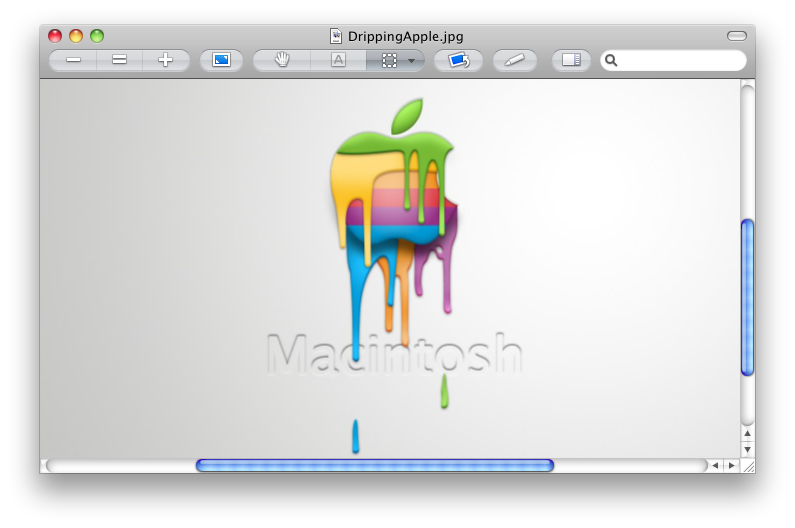
Task: Click the DrippingApple.jpg window title
Action: click(406, 37)
